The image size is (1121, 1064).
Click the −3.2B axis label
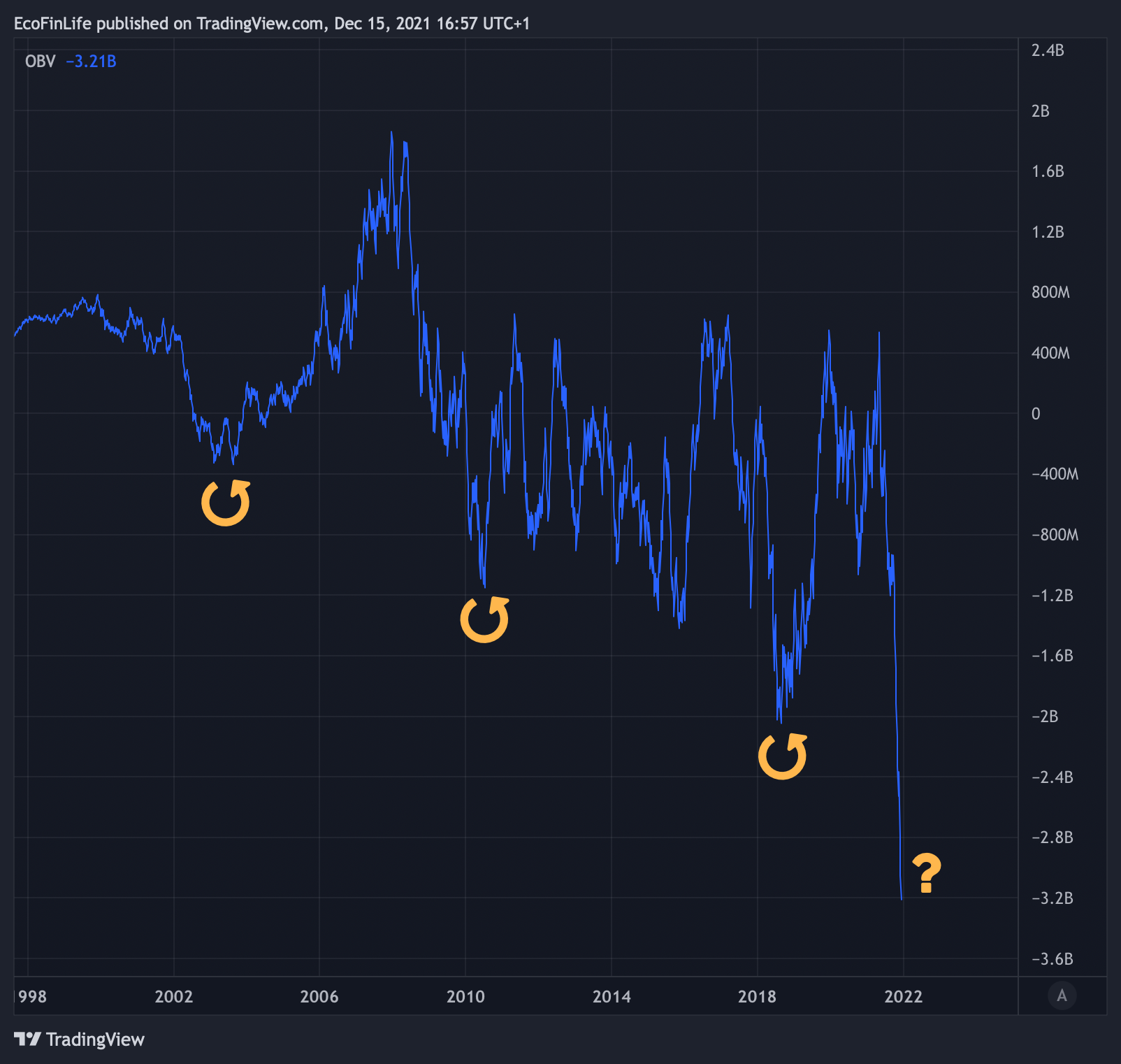(1052, 898)
